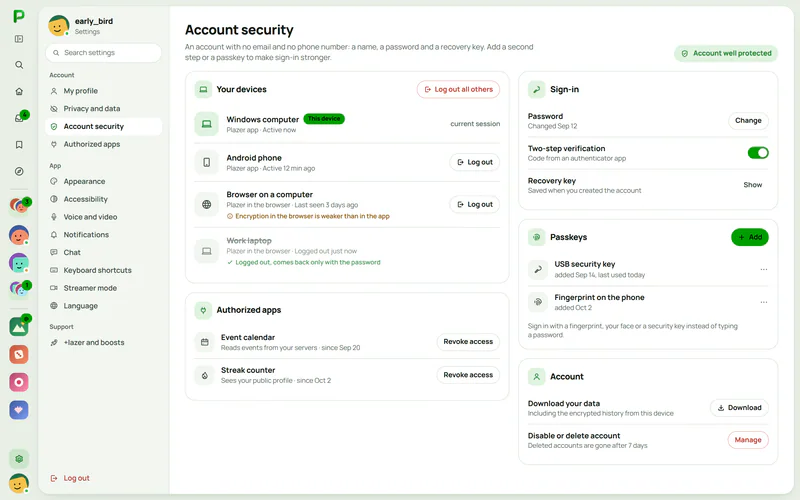Viewport: 800px width, 500px height.
Task: Click the Event calendar app icon
Action: 205,342
